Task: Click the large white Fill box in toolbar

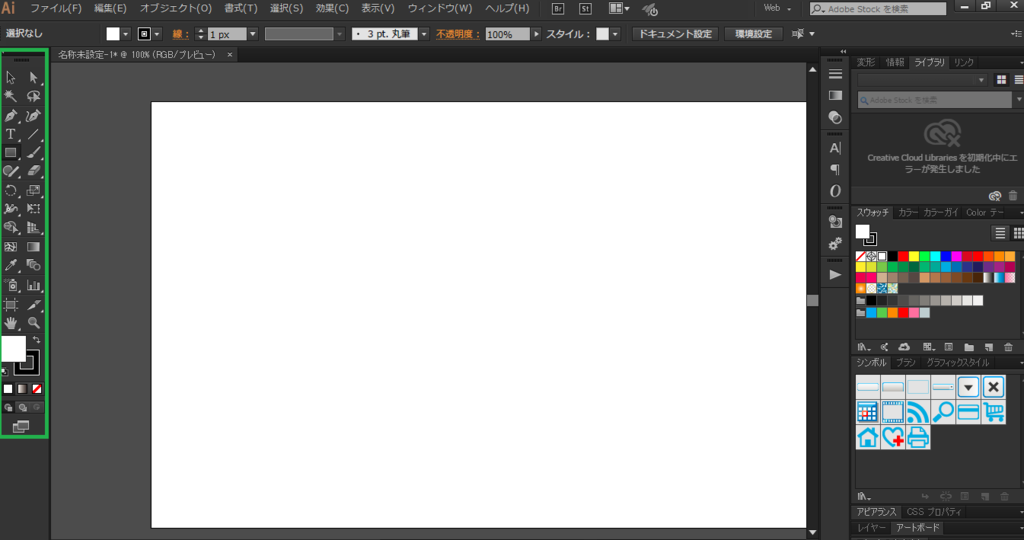Action: pyautogui.click(x=13, y=349)
